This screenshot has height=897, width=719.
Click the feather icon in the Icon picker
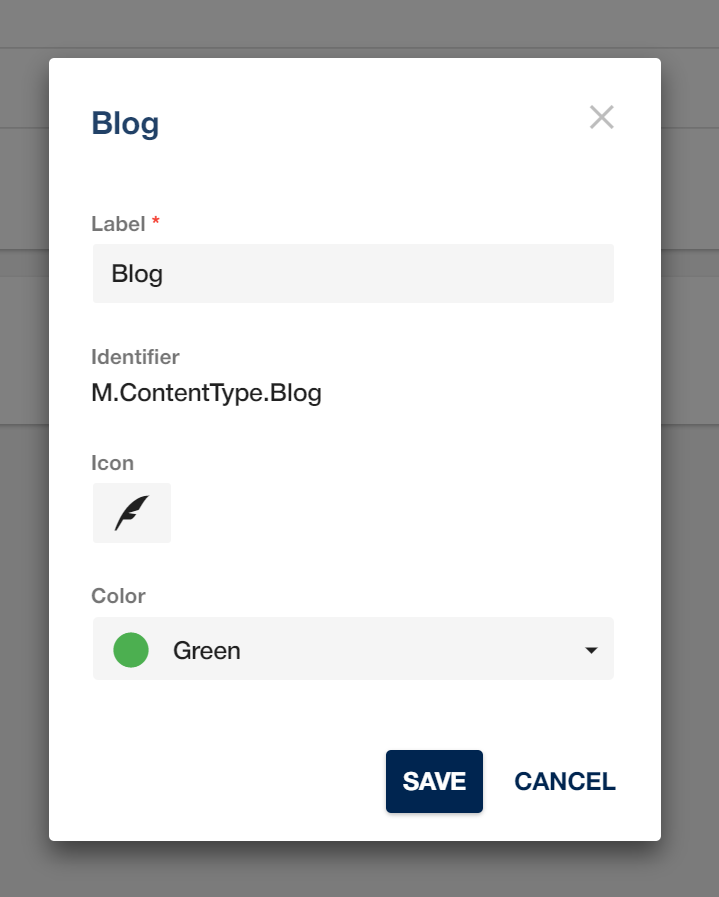[x=131, y=512]
